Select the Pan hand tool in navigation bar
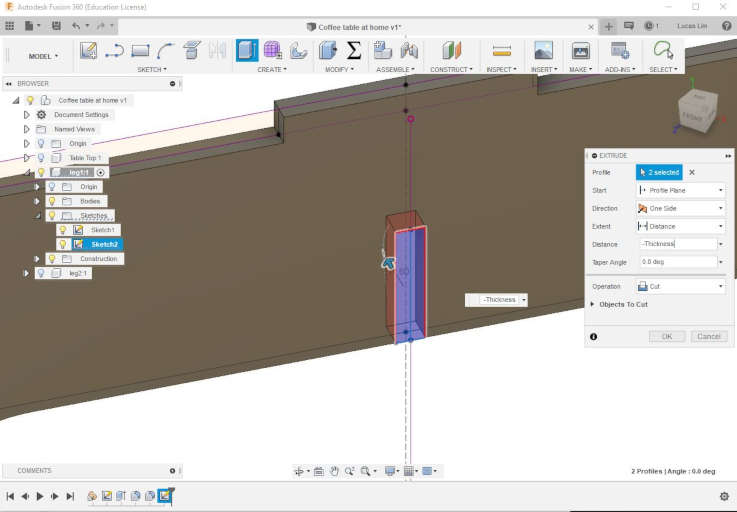 336,471
